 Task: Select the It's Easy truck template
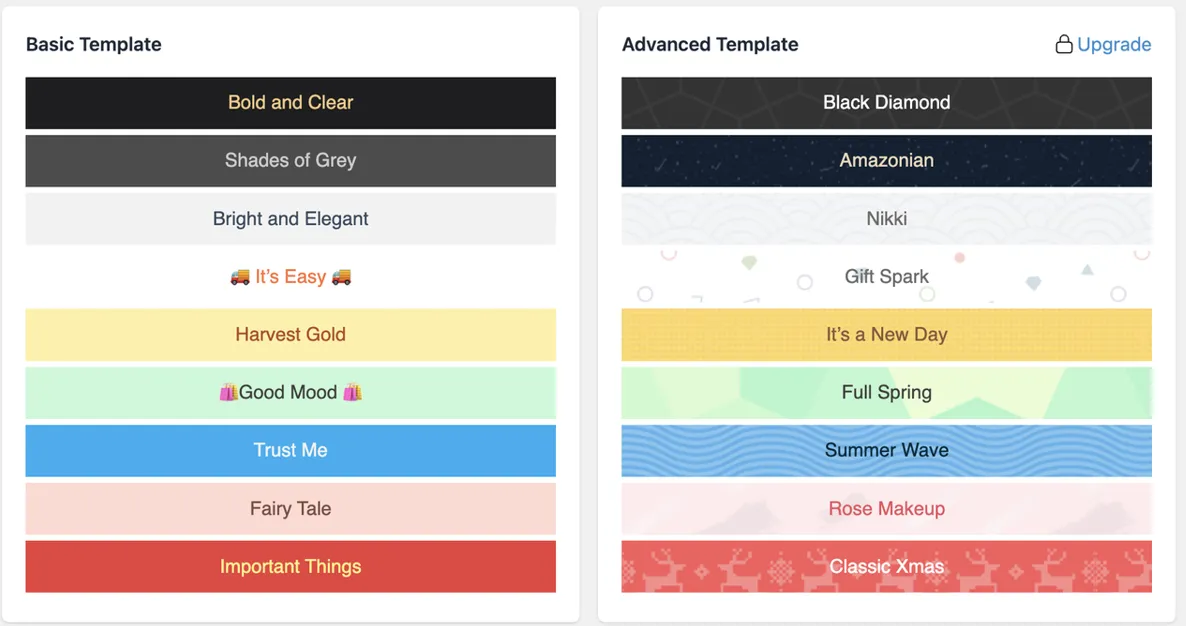(290, 277)
